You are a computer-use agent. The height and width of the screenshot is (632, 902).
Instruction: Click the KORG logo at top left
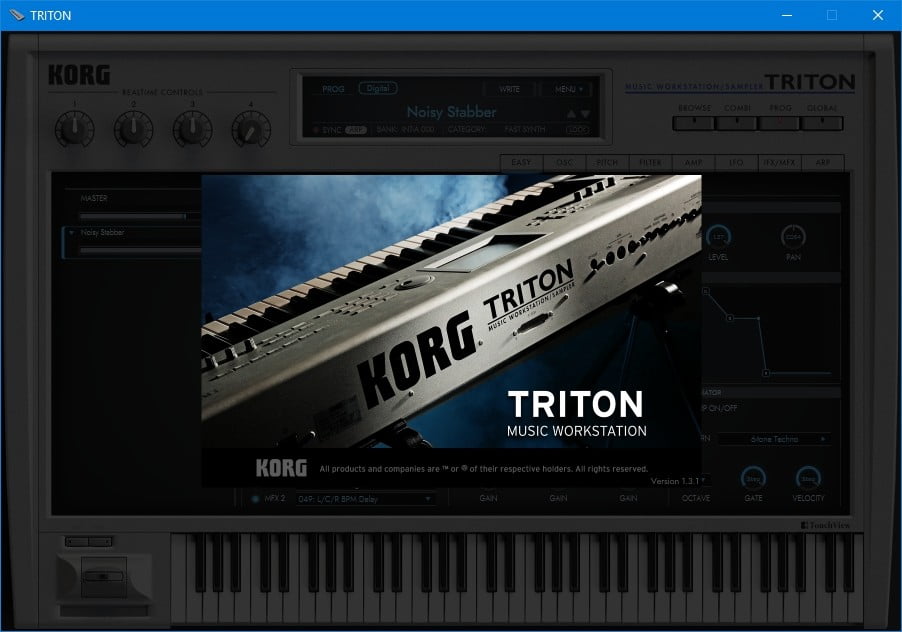click(x=79, y=75)
